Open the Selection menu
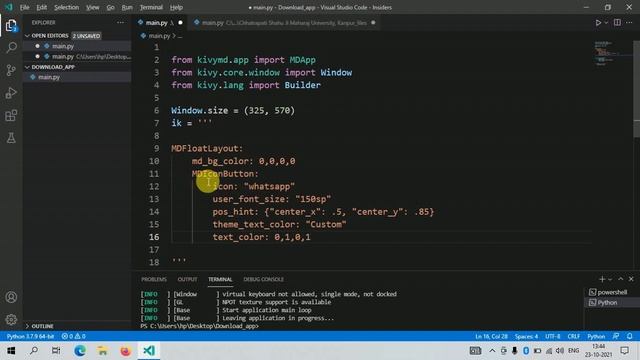 (67, 7)
